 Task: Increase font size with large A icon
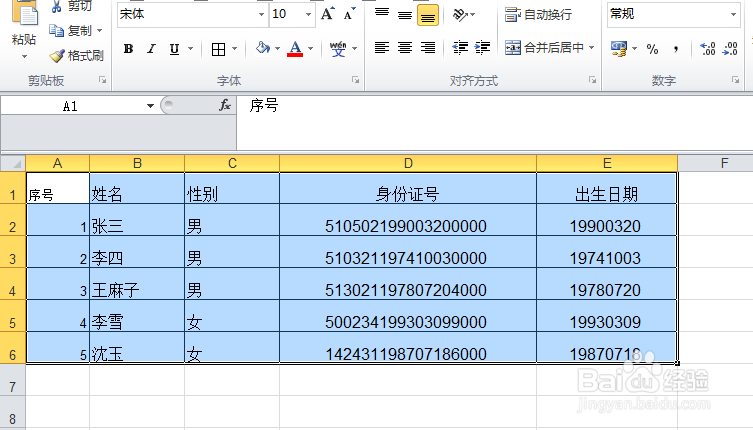coord(327,14)
